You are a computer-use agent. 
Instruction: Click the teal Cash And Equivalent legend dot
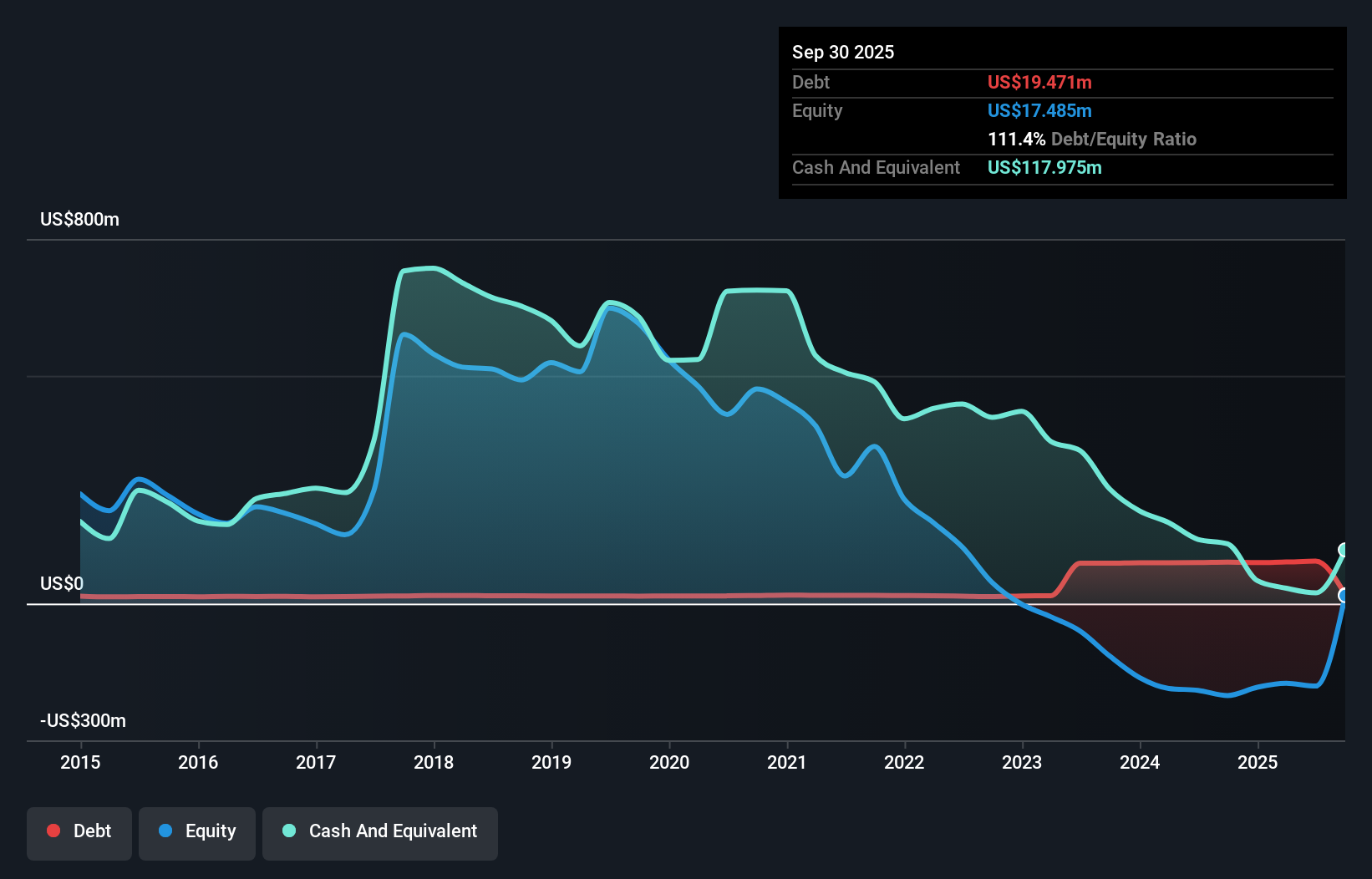288,831
